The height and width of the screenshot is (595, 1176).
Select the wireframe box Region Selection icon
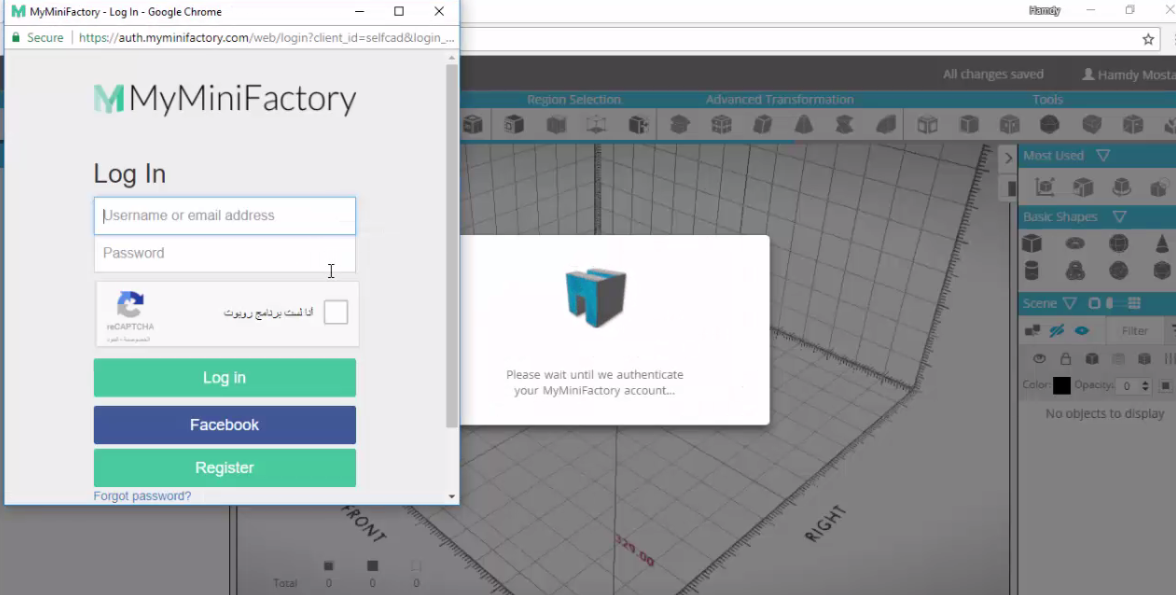click(597, 124)
